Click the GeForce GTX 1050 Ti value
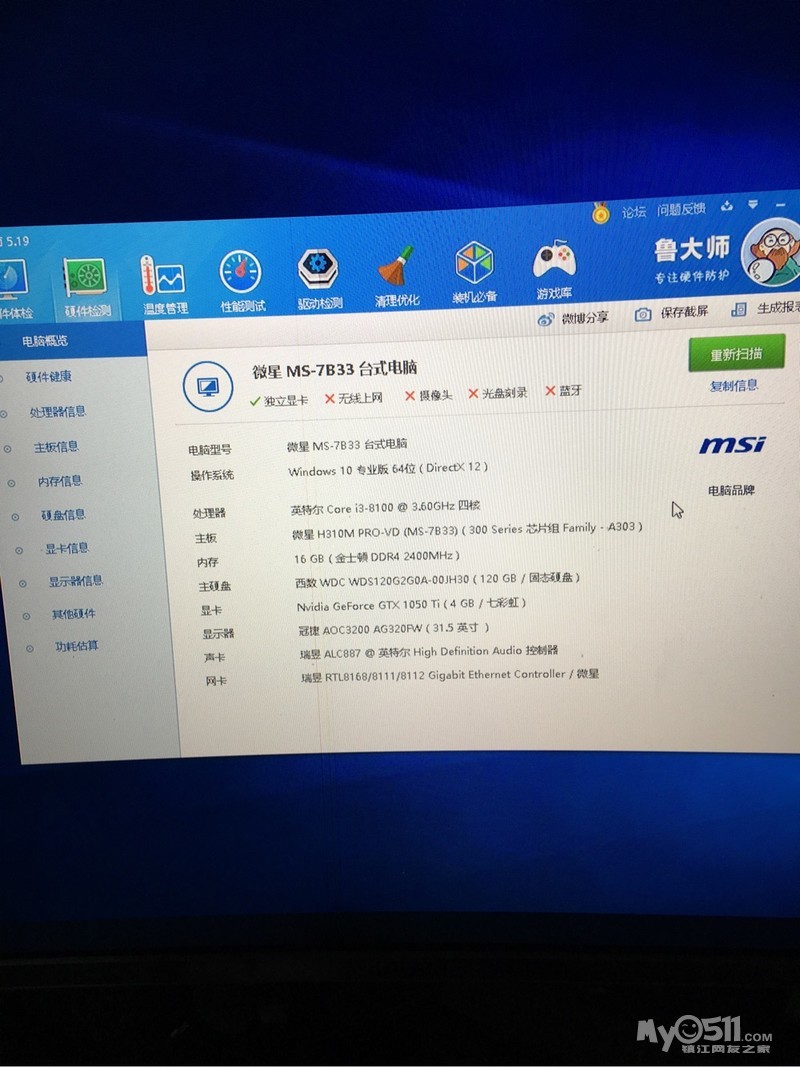The width and height of the screenshot is (800, 1067). click(412, 604)
